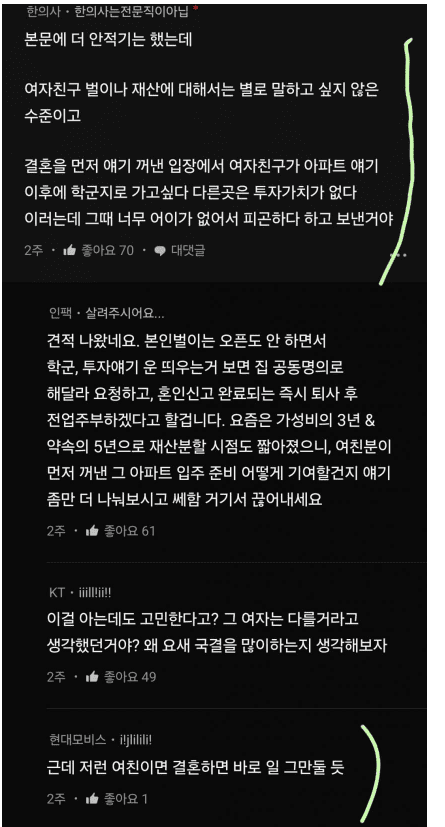Like the 현대모비스 comment with thumbs-up
Image resolution: width=445 pixels, height=827 pixels.
pos(92,799)
